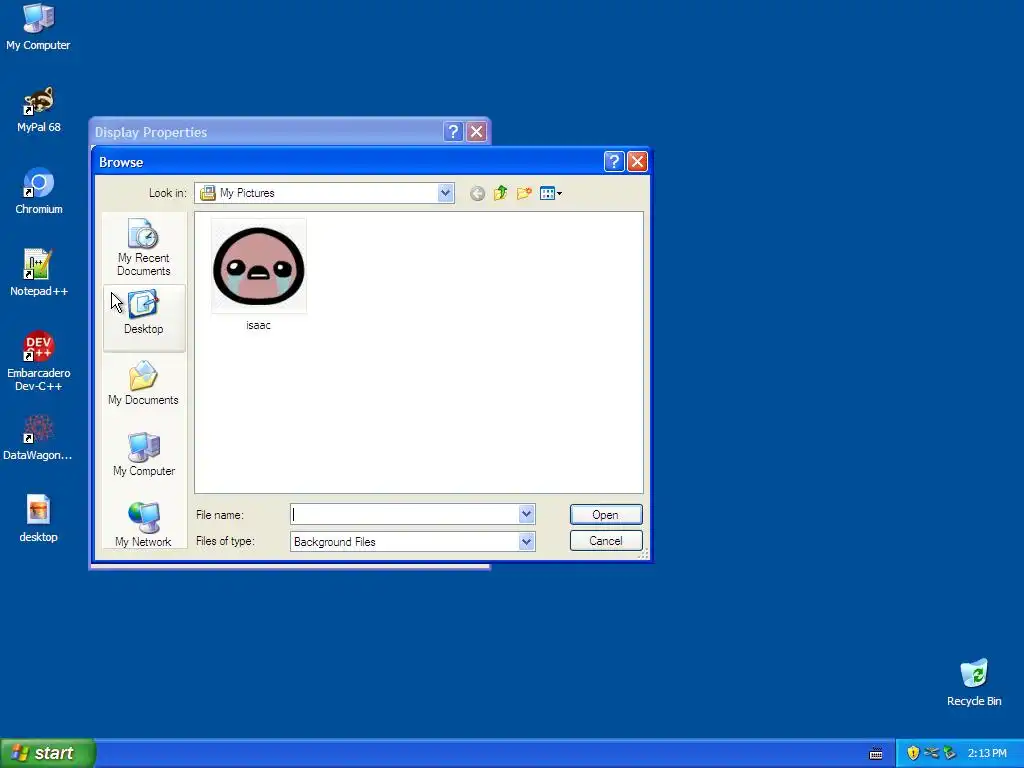Image resolution: width=1024 pixels, height=768 pixels.
Task: Open My Recent Documents in the Browse sidebar
Action: [x=144, y=248]
